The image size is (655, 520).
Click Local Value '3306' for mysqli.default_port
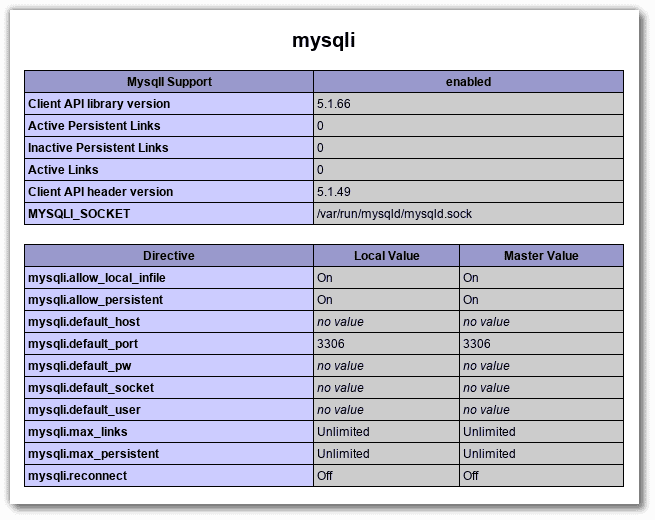click(x=330, y=344)
